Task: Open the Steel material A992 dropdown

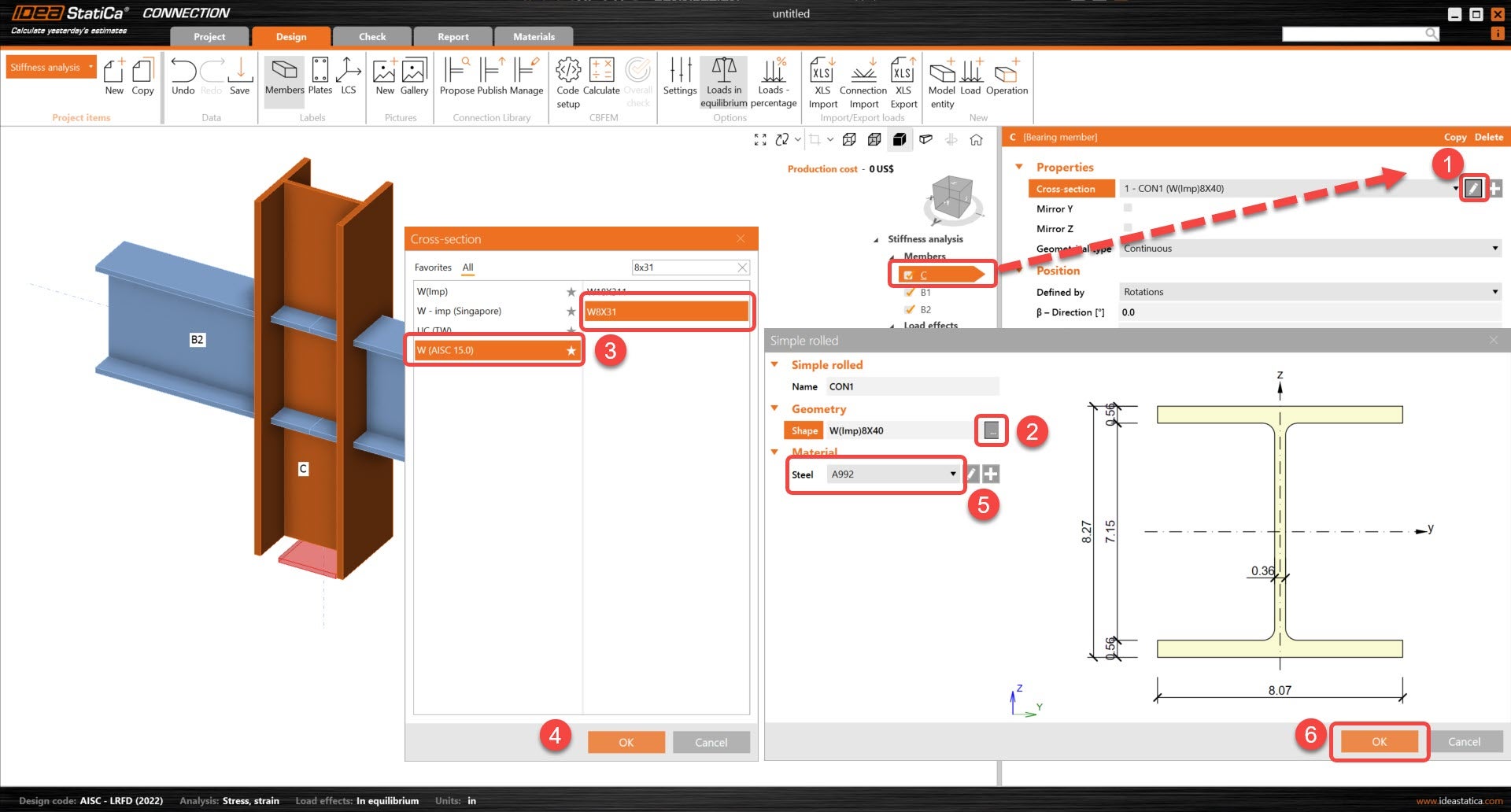Action: (953, 474)
